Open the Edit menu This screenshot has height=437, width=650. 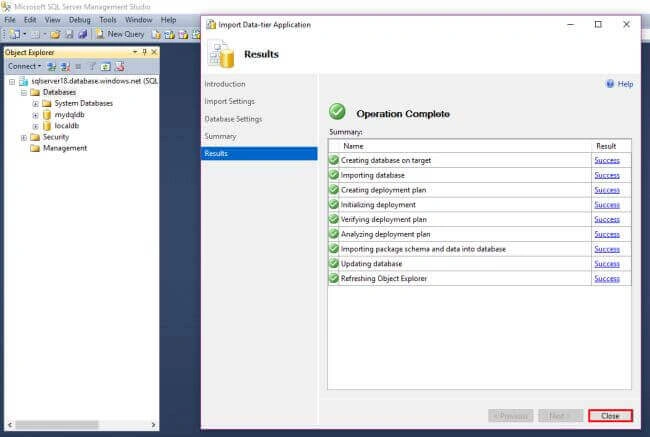[30, 20]
